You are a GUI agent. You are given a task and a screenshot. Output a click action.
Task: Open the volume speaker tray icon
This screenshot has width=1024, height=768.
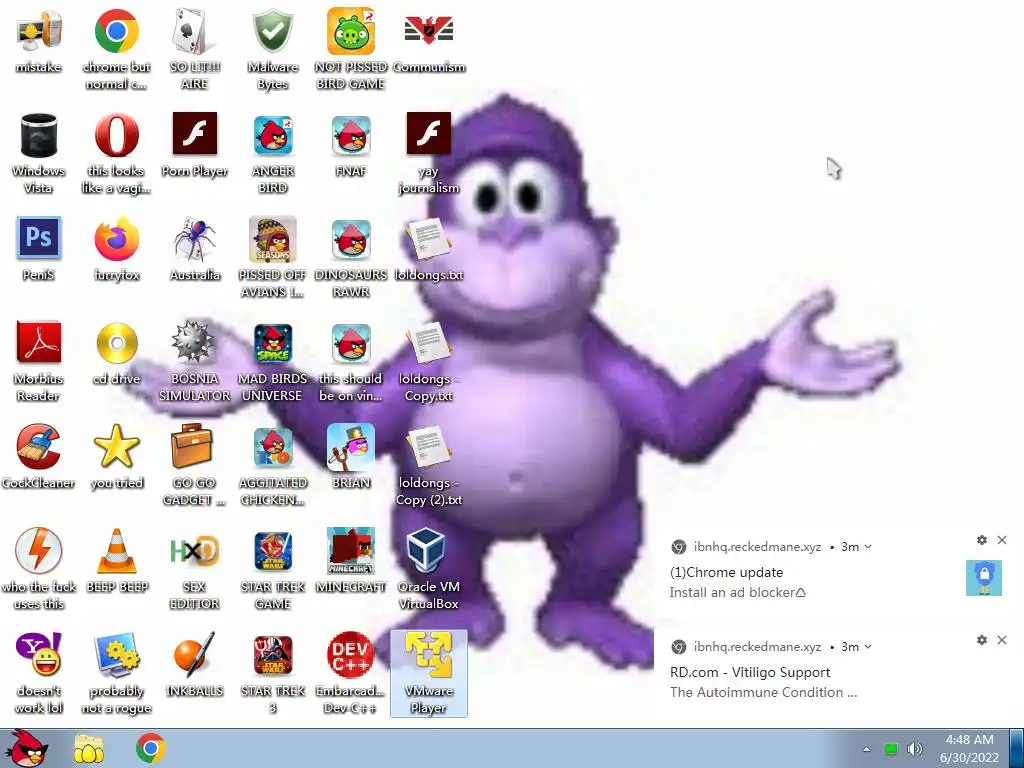coord(915,749)
